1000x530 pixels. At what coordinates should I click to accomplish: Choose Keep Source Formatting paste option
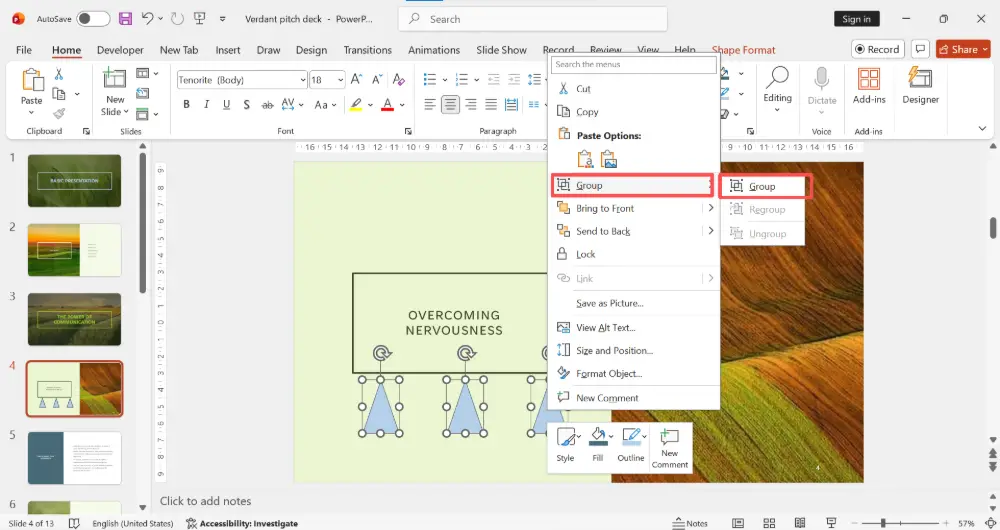(x=585, y=159)
